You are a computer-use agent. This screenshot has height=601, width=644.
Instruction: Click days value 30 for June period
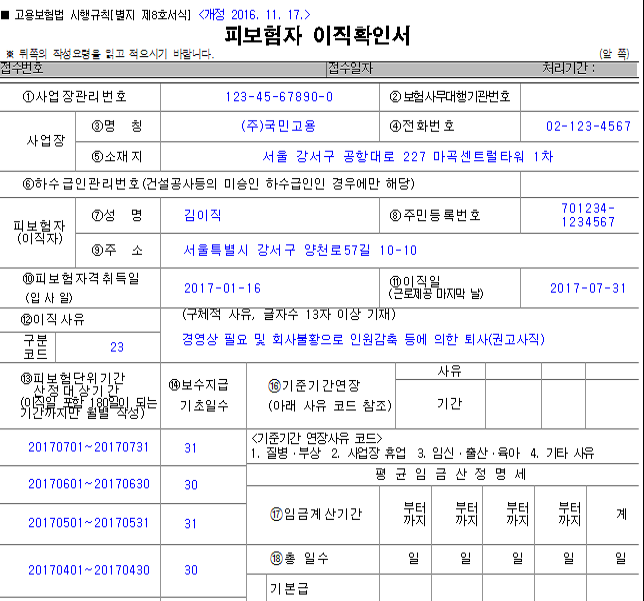191,485
